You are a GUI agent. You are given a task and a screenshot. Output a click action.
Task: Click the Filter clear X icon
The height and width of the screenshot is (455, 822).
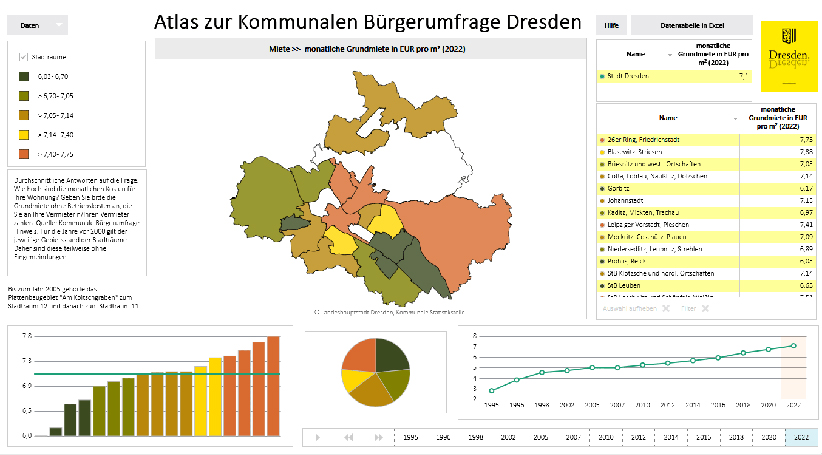(x=704, y=308)
